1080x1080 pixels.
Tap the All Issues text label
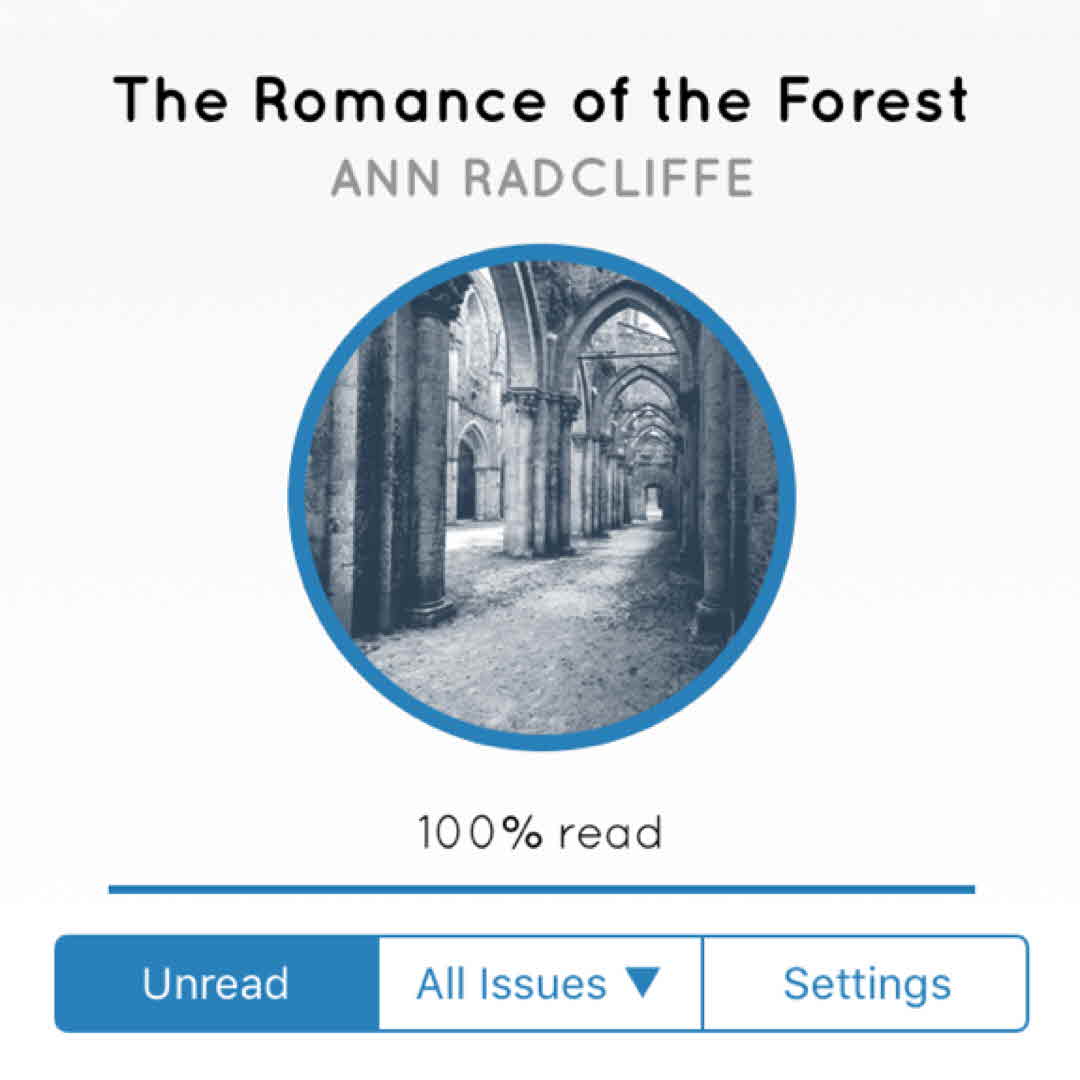(x=511, y=983)
